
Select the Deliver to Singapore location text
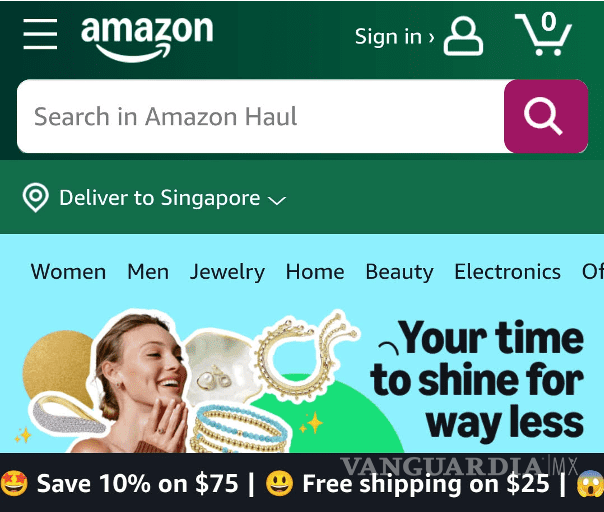(160, 198)
